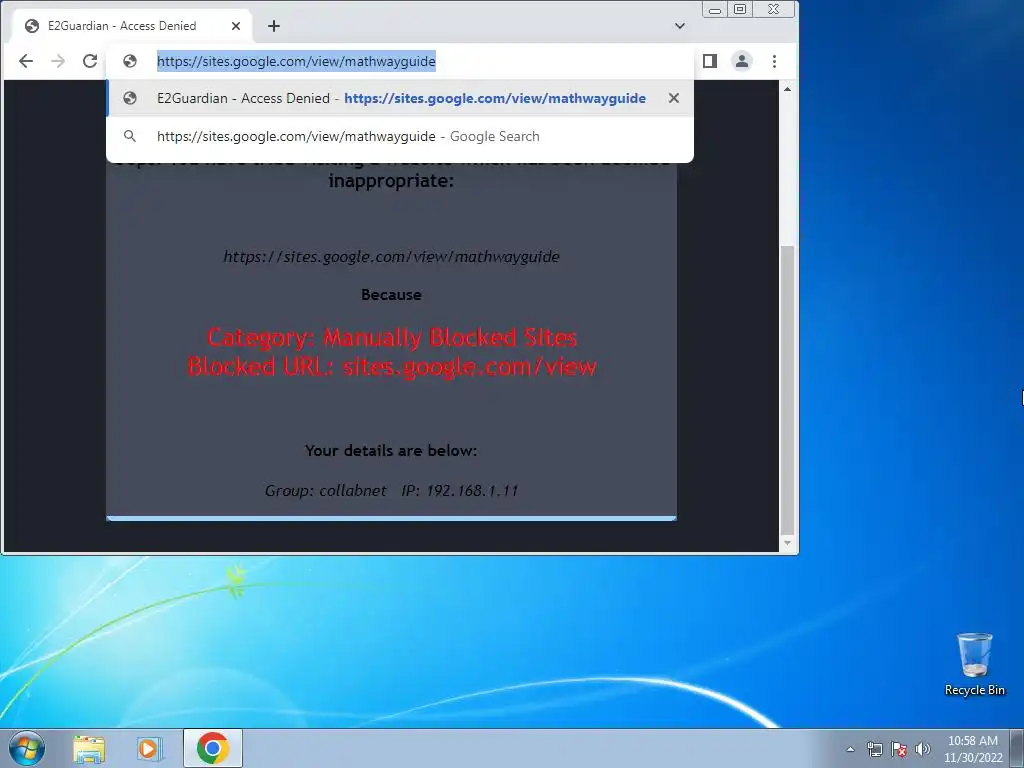Open Chrome three-dot menu

coord(775,61)
